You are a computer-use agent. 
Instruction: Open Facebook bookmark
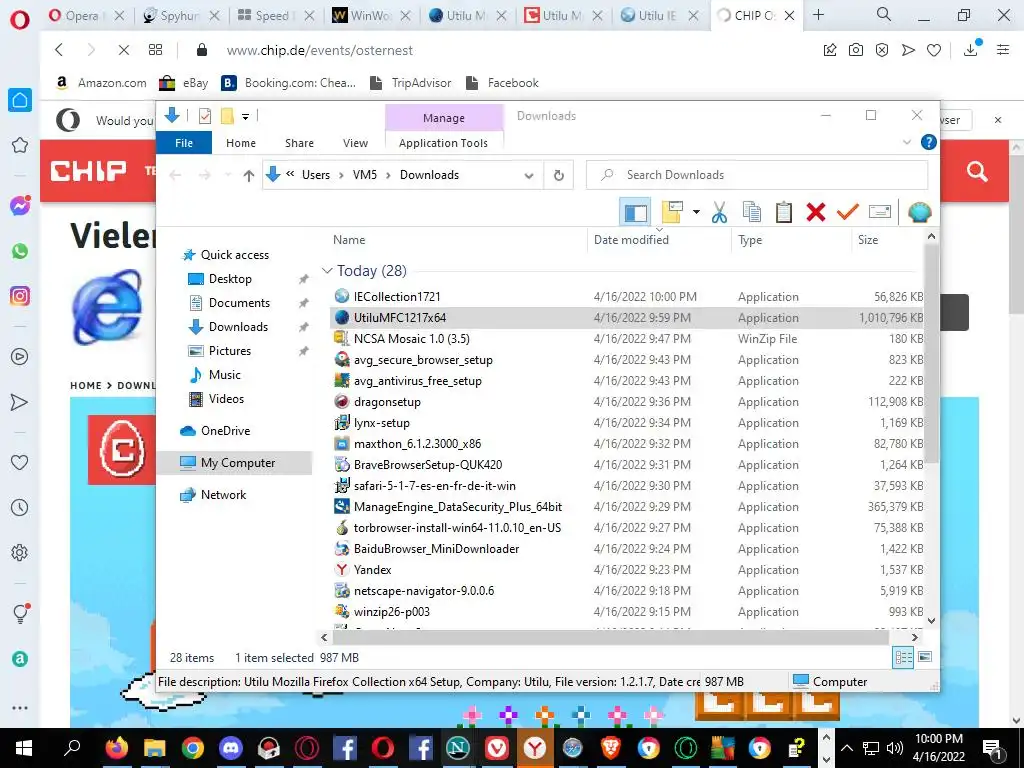pos(502,83)
